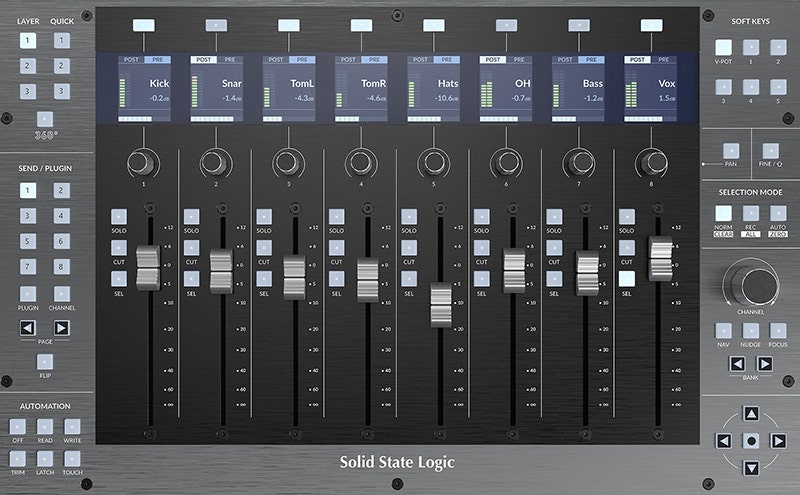Select NORM / CLEAR selection mode
The image size is (800, 495).
tap(723, 213)
